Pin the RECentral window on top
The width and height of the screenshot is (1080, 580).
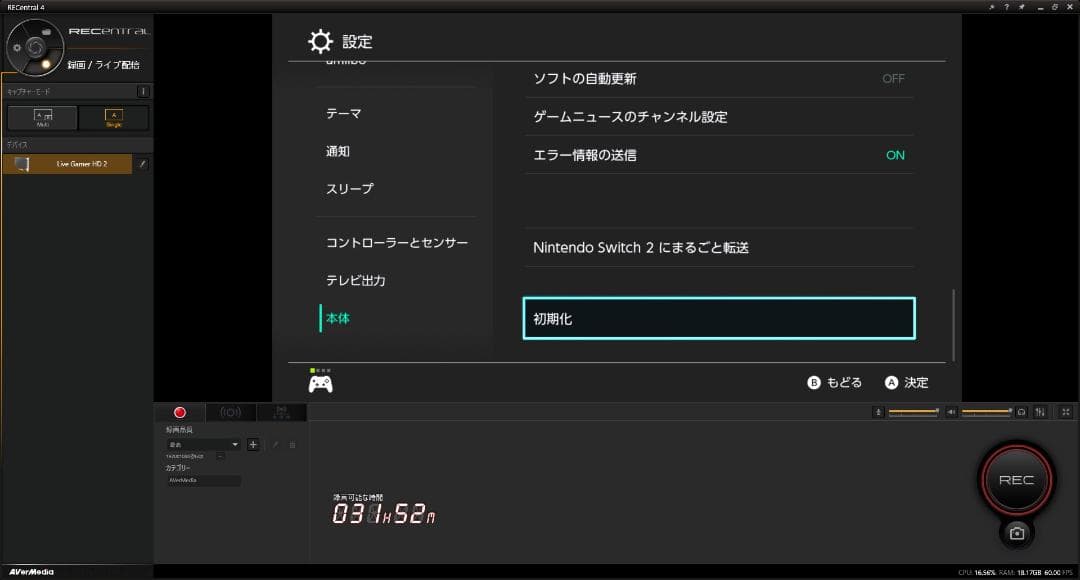1021,7
